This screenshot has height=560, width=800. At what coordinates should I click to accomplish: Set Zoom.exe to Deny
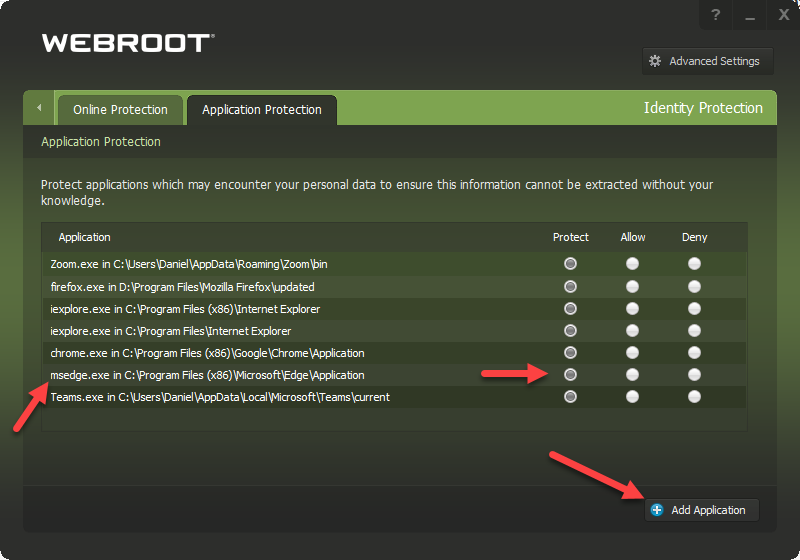coord(694,264)
